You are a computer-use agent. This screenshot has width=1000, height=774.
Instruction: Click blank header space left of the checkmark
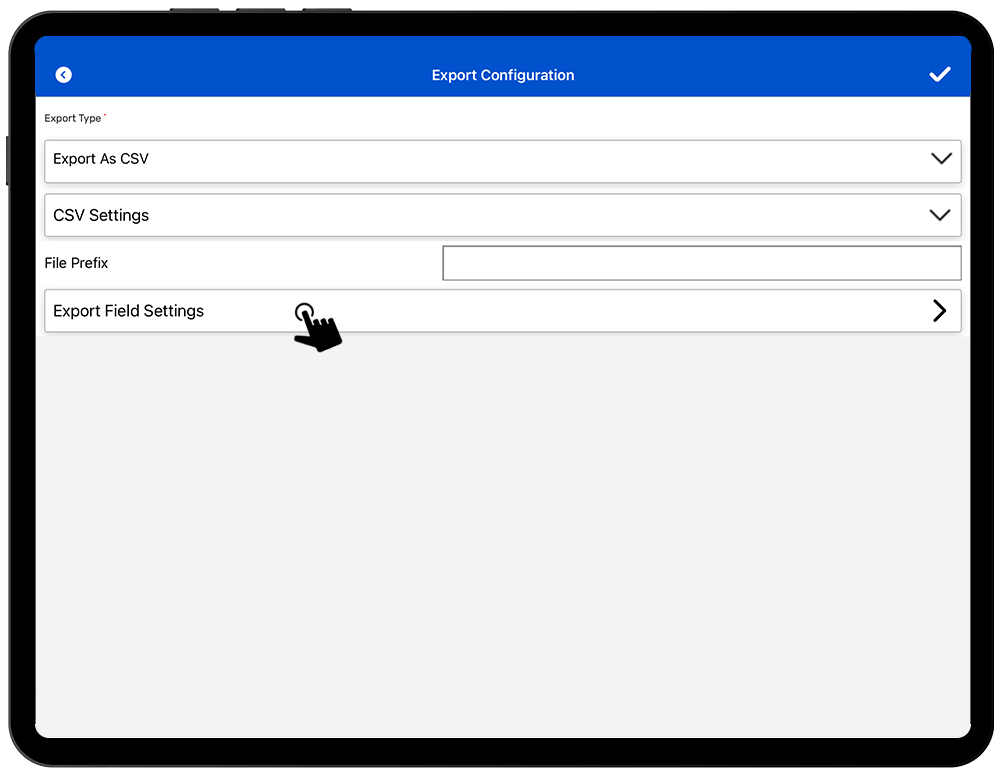pos(780,75)
